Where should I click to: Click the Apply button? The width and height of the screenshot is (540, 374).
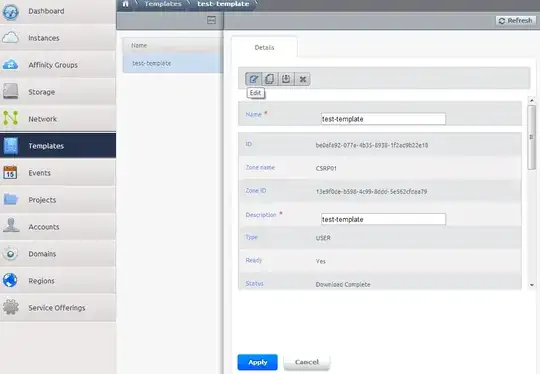[257, 362]
